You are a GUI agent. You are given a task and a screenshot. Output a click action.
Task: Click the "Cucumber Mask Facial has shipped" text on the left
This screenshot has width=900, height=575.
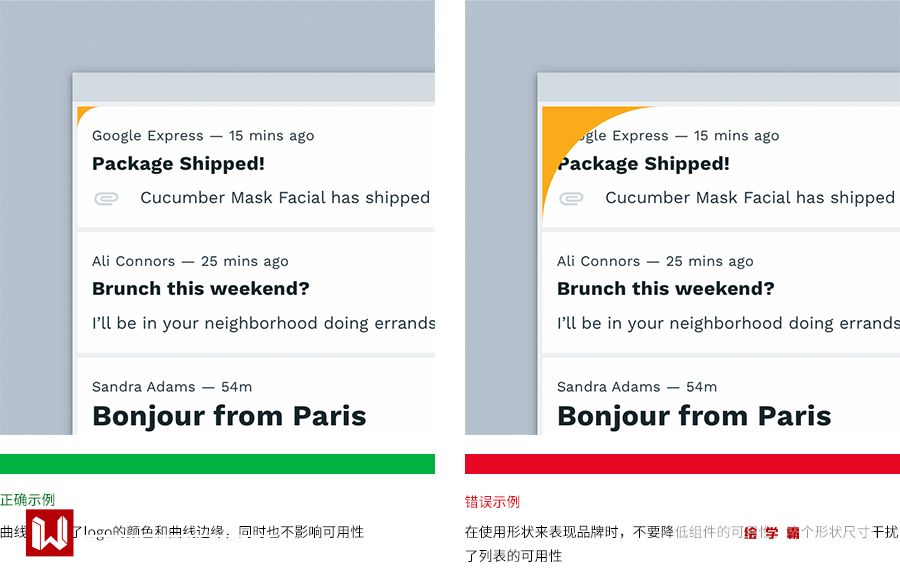[285, 198]
